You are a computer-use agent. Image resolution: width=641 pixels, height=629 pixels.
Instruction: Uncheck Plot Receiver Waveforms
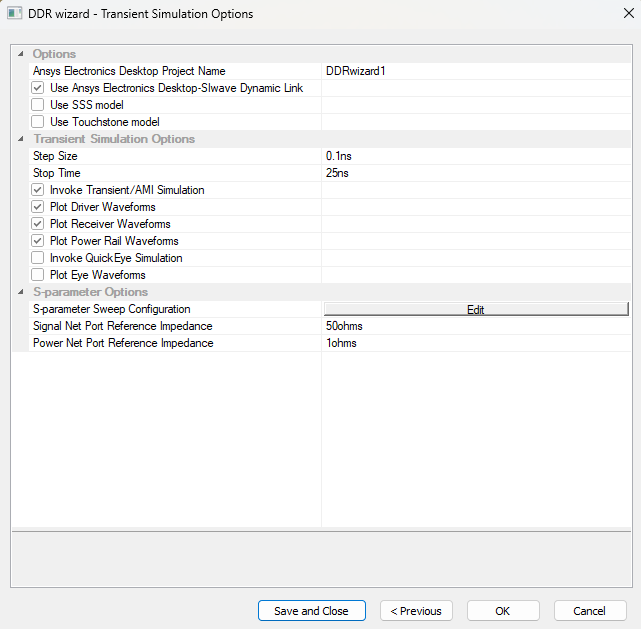point(38,224)
